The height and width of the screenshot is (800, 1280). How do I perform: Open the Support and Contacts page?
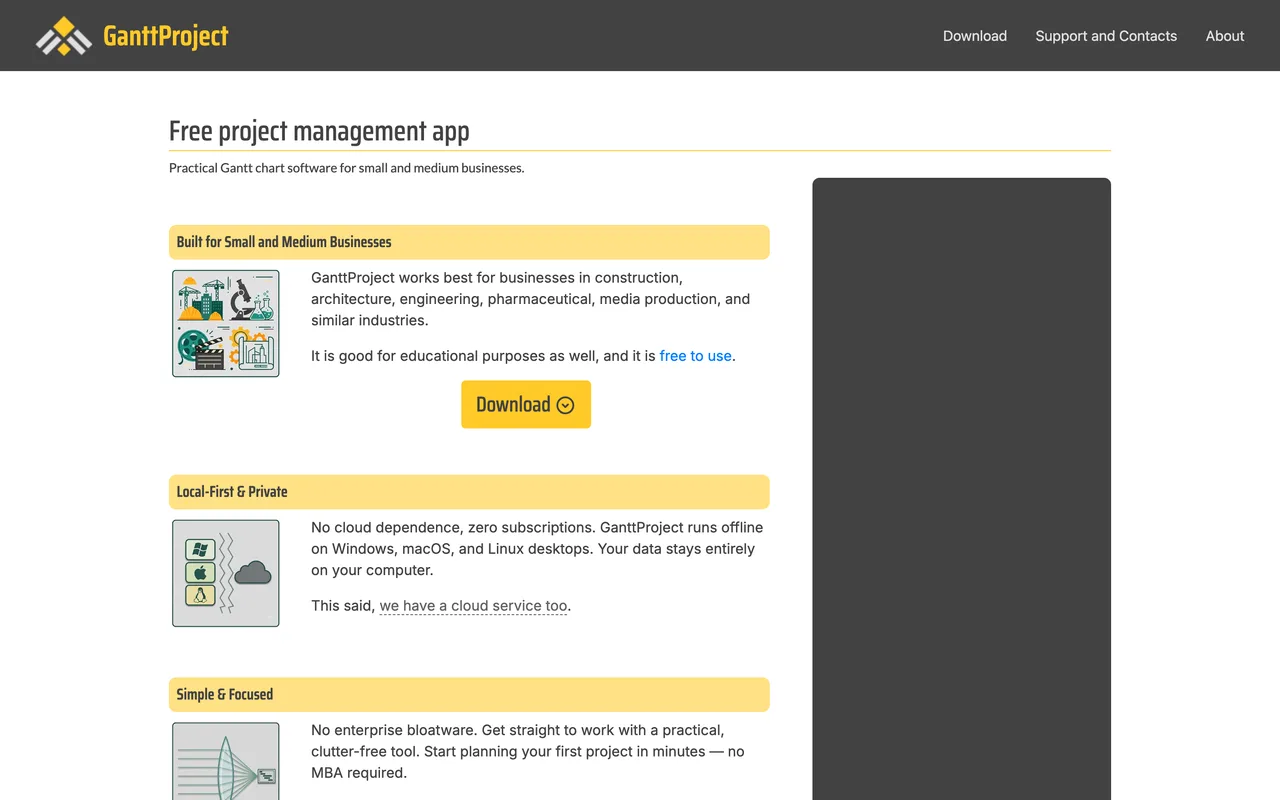pyautogui.click(x=1106, y=36)
